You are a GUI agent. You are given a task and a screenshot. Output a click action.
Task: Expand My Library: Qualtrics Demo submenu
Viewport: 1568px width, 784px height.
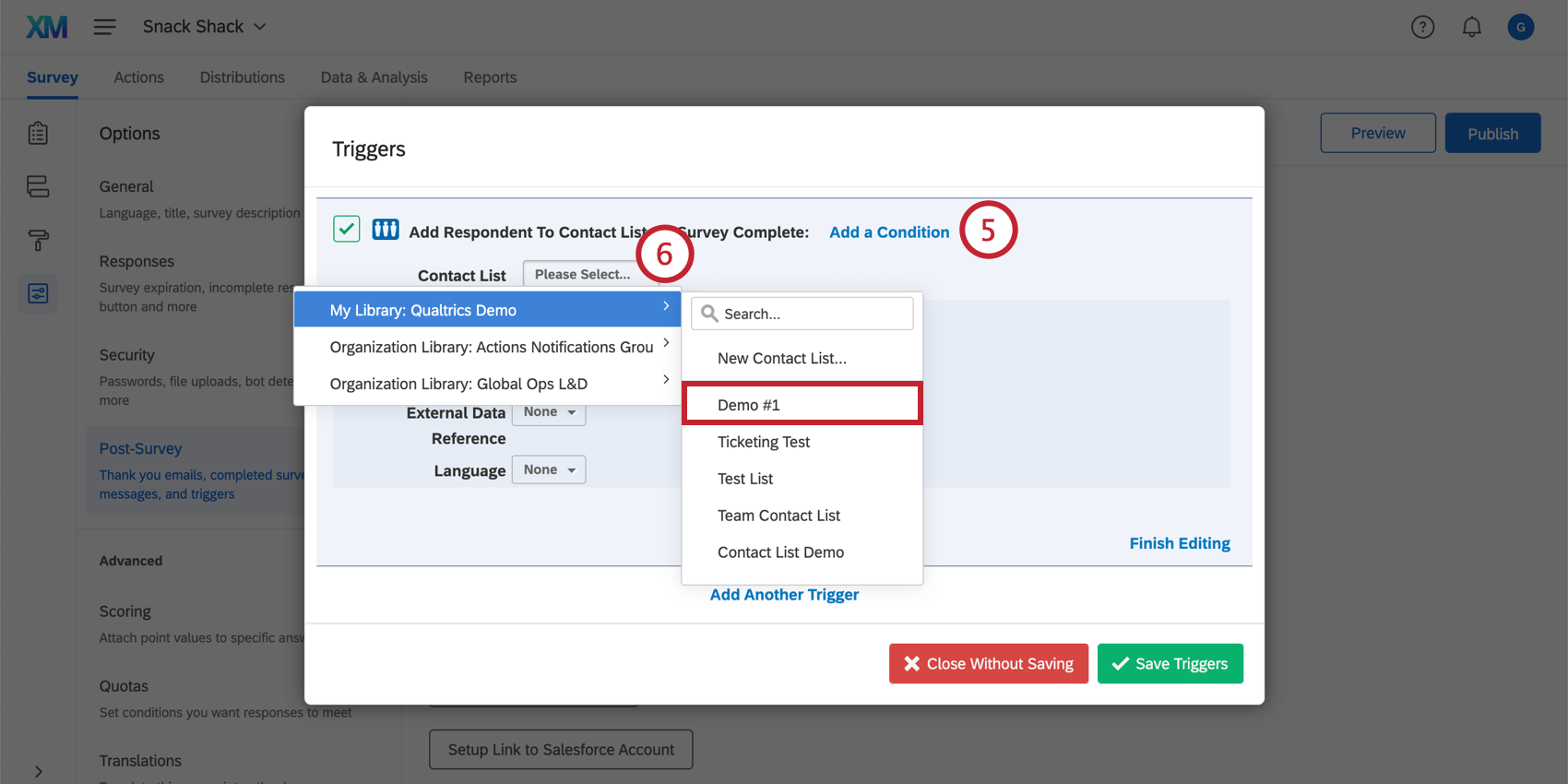487,310
